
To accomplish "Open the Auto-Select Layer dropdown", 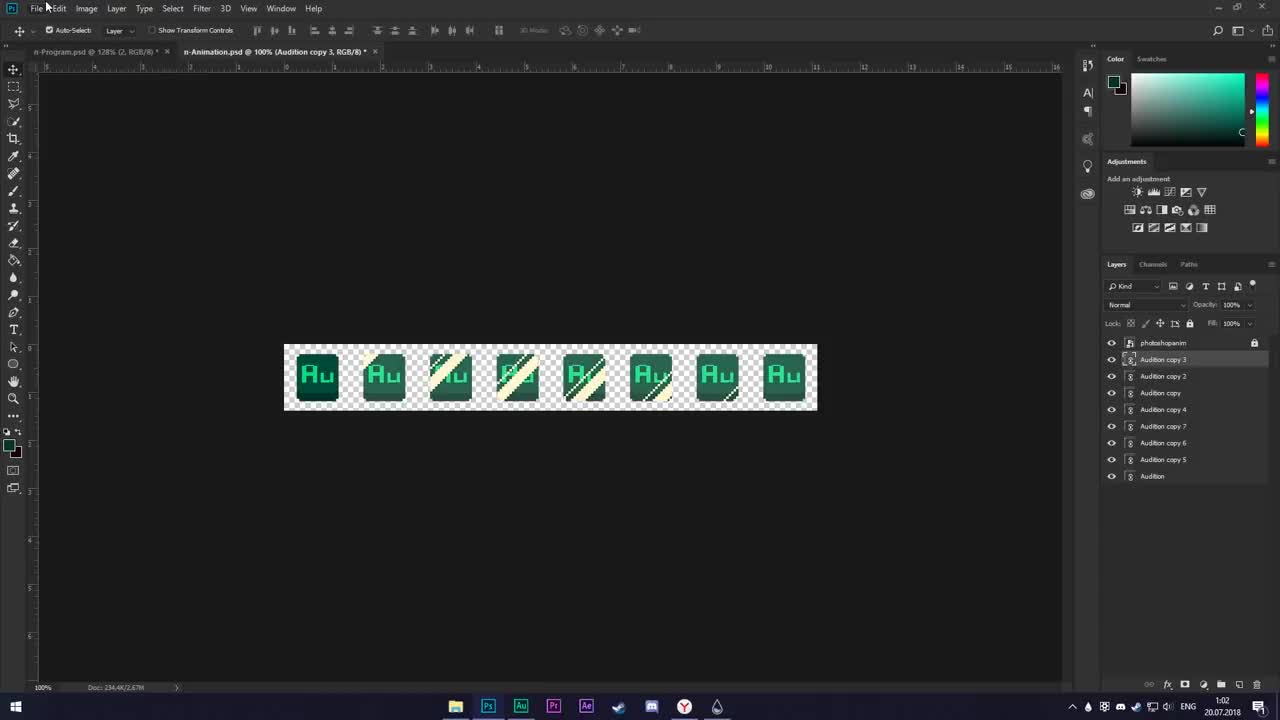I will [119, 31].
